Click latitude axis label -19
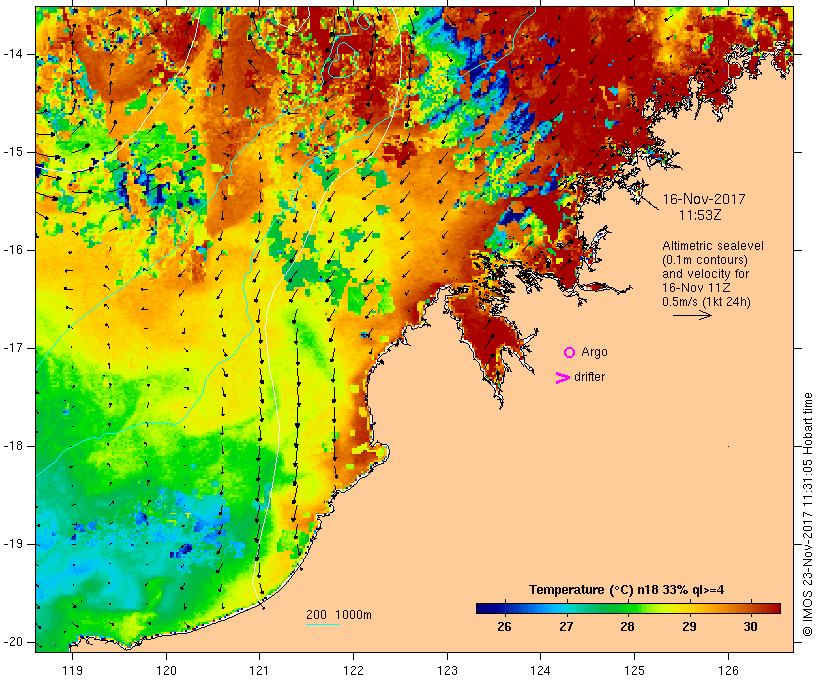 pos(13,545)
